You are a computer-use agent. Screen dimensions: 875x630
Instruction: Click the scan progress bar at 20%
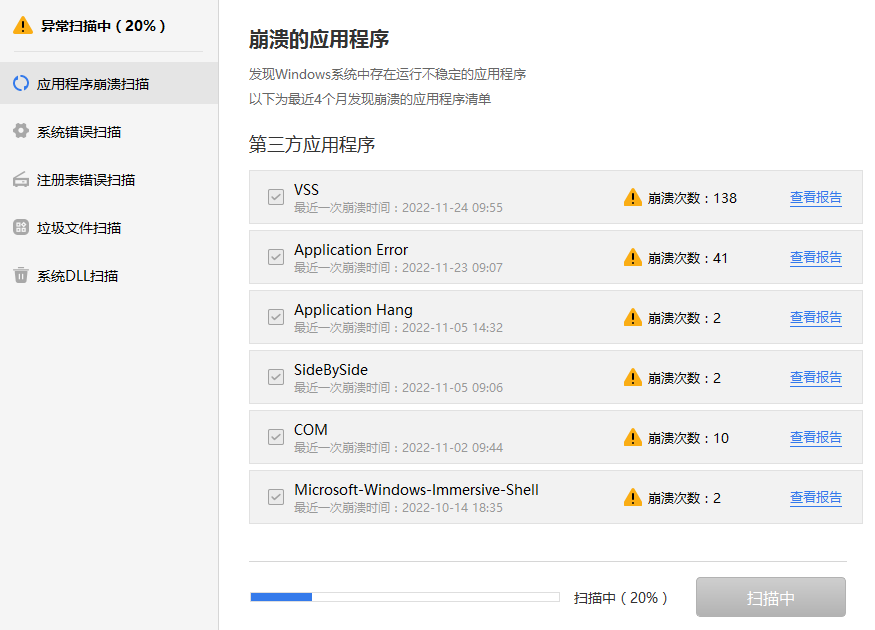[405, 596]
